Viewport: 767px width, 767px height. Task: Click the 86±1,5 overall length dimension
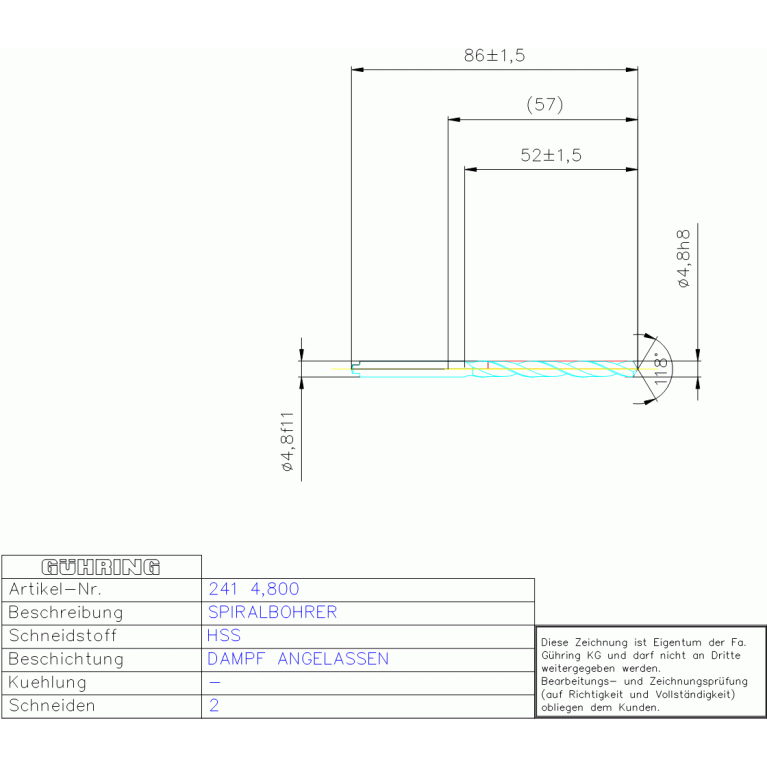click(x=494, y=56)
